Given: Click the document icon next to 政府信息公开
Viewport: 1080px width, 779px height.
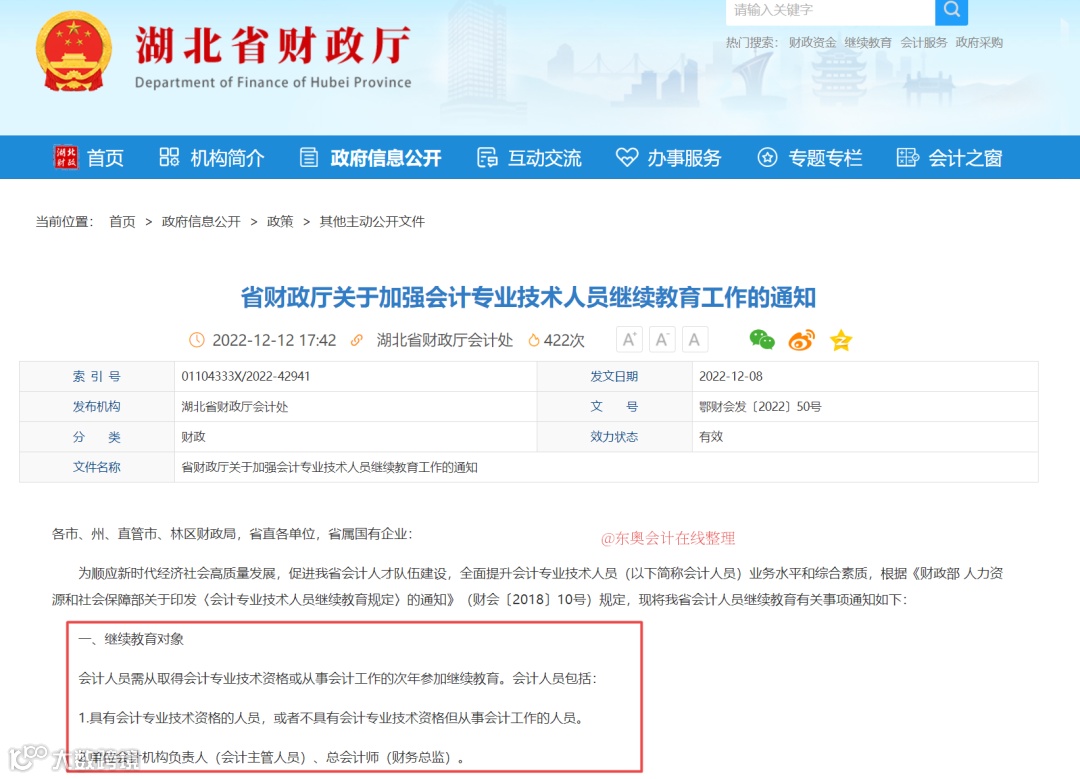Looking at the screenshot, I should pos(309,157).
